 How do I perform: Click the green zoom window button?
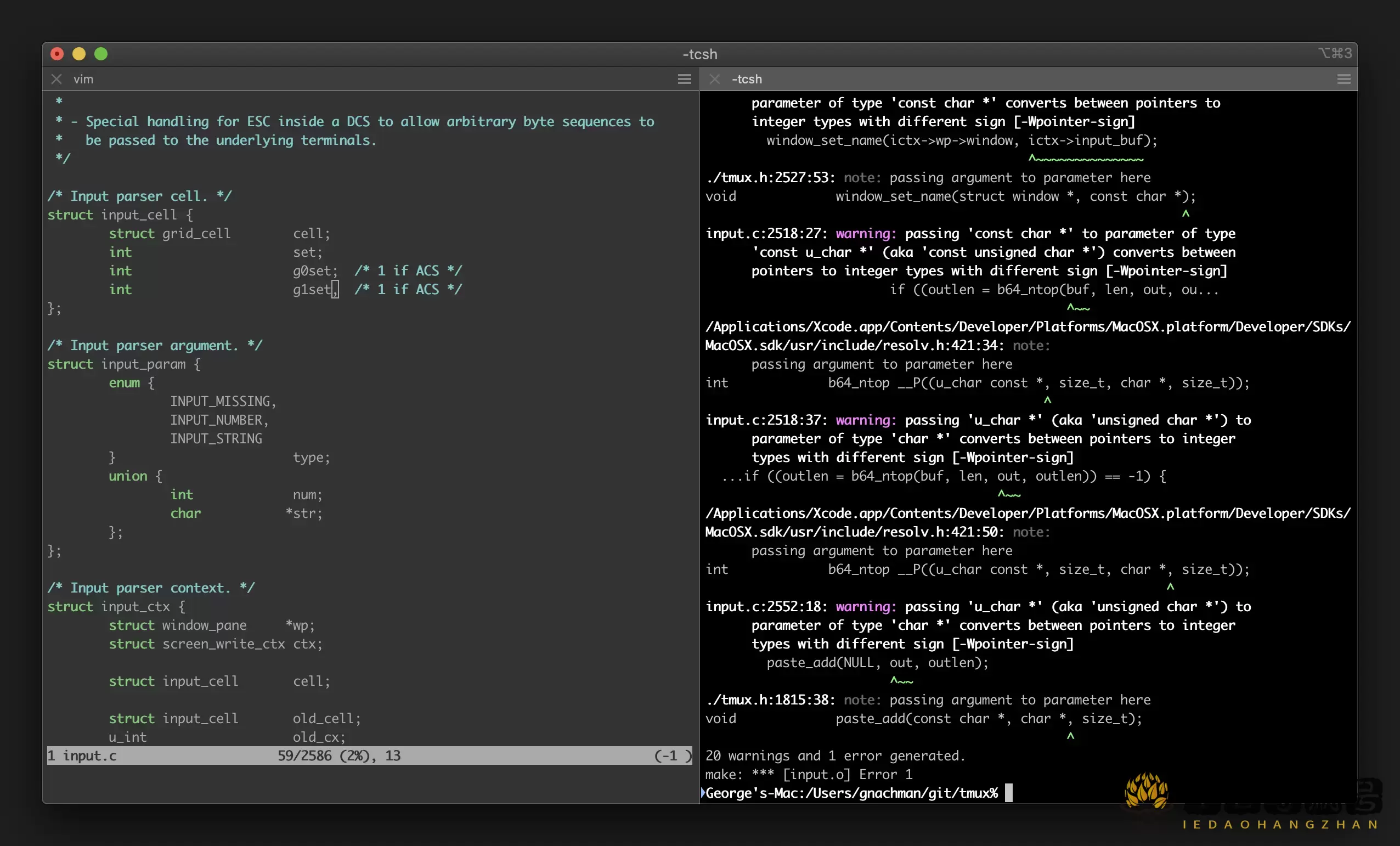[101, 54]
